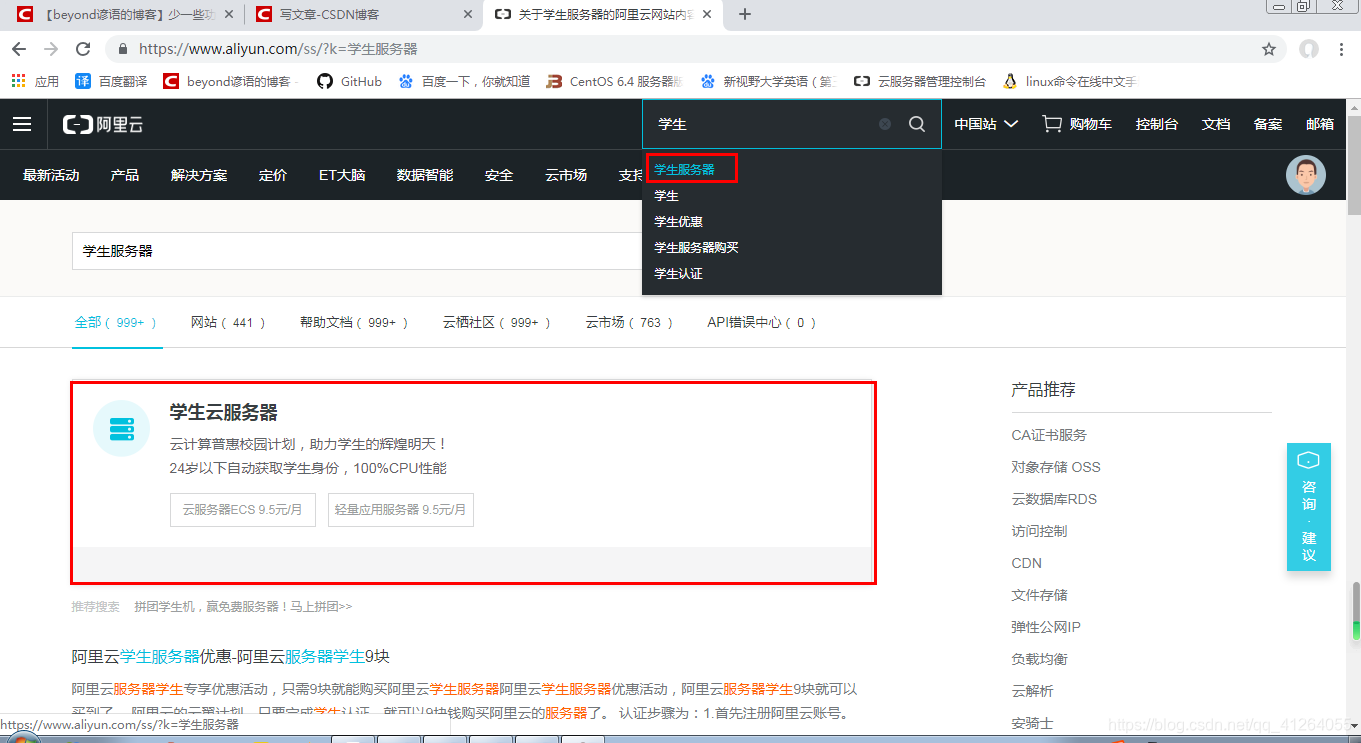The height and width of the screenshot is (743, 1361).
Task: Open the 数据智能 navigation item
Action: pos(425,175)
